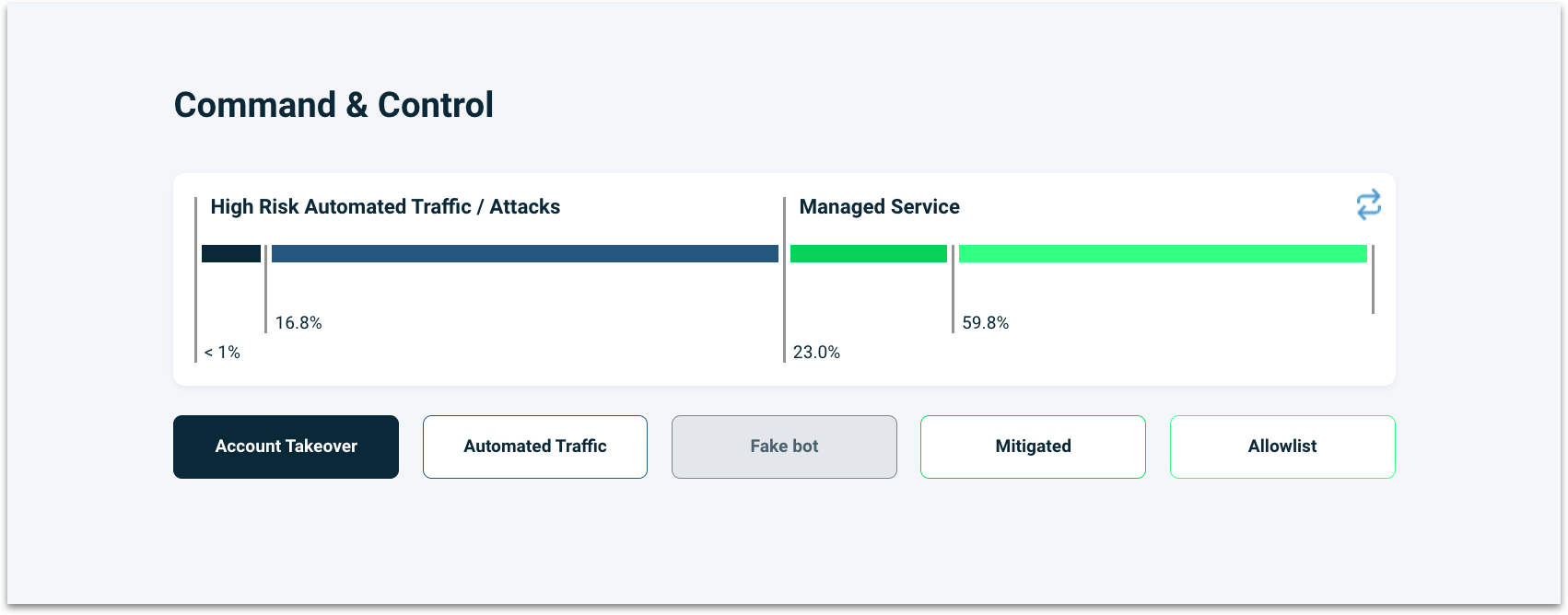The height and width of the screenshot is (615, 1568).
Task: Toggle the Automated Traffic filter
Action: click(534, 447)
